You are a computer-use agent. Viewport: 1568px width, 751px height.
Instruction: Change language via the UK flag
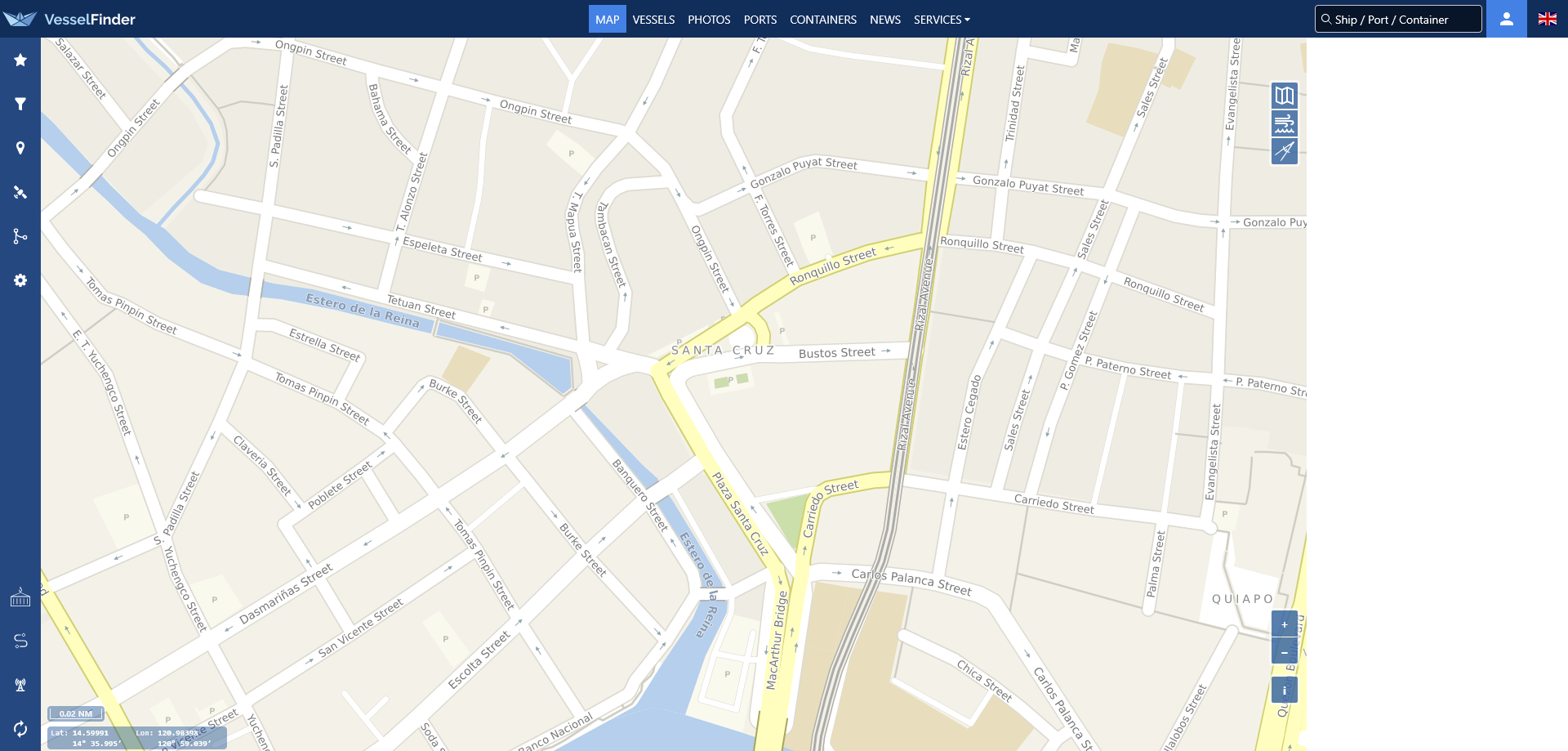pyautogui.click(x=1548, y=19)
